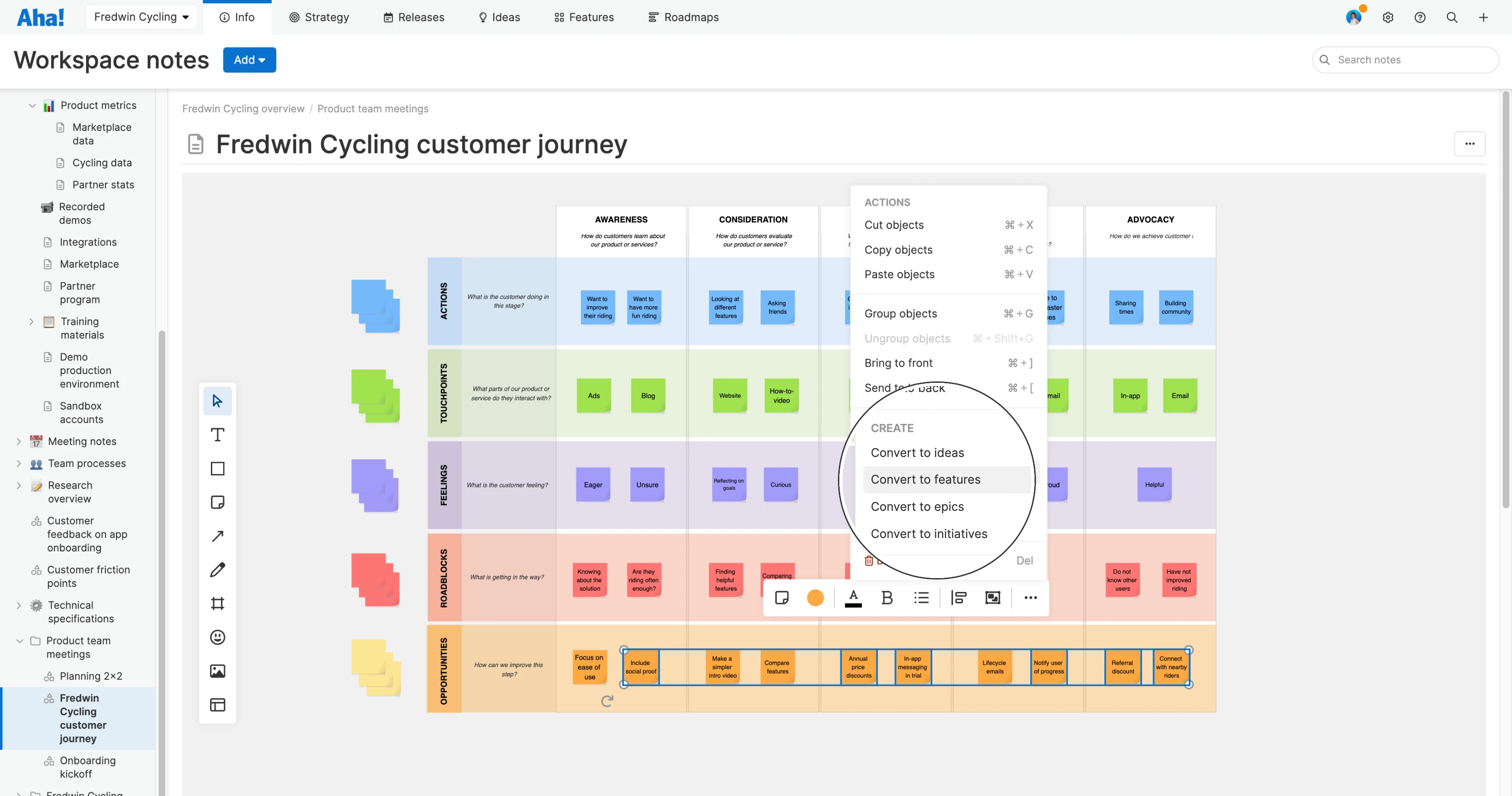Click the bulleted list icon
This screenshot has height=796, width=1512.
(x=921, y=598)
